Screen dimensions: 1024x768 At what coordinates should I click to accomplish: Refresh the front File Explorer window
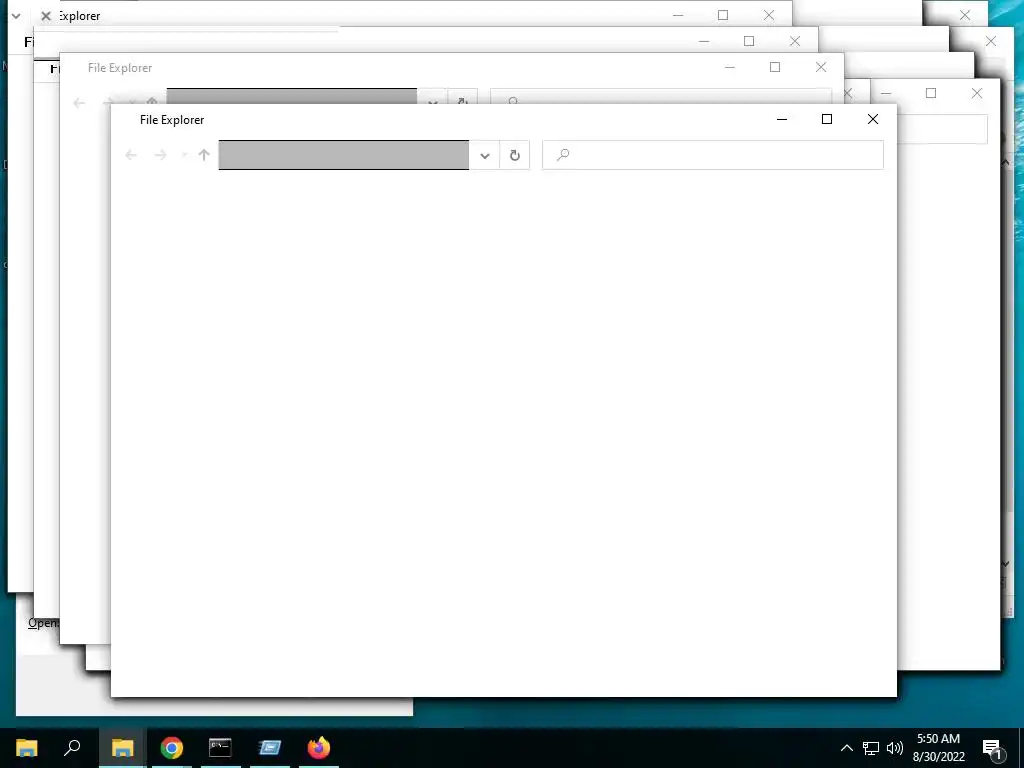pyautogui.click(x=515, y=155)
